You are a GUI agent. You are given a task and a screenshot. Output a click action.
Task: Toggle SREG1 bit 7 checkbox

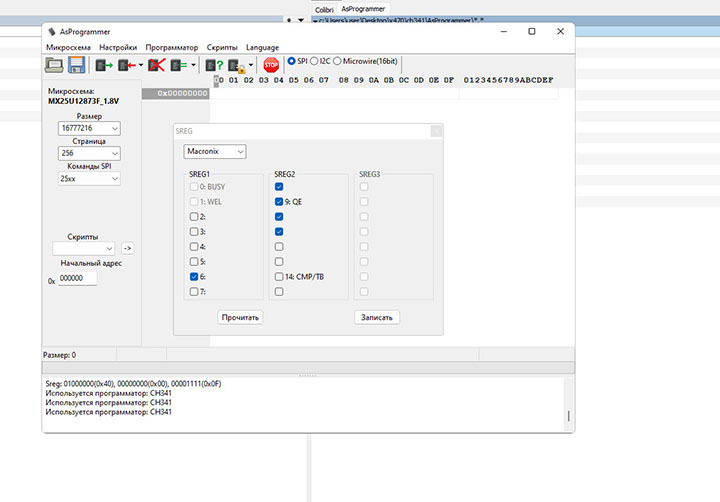194,292
